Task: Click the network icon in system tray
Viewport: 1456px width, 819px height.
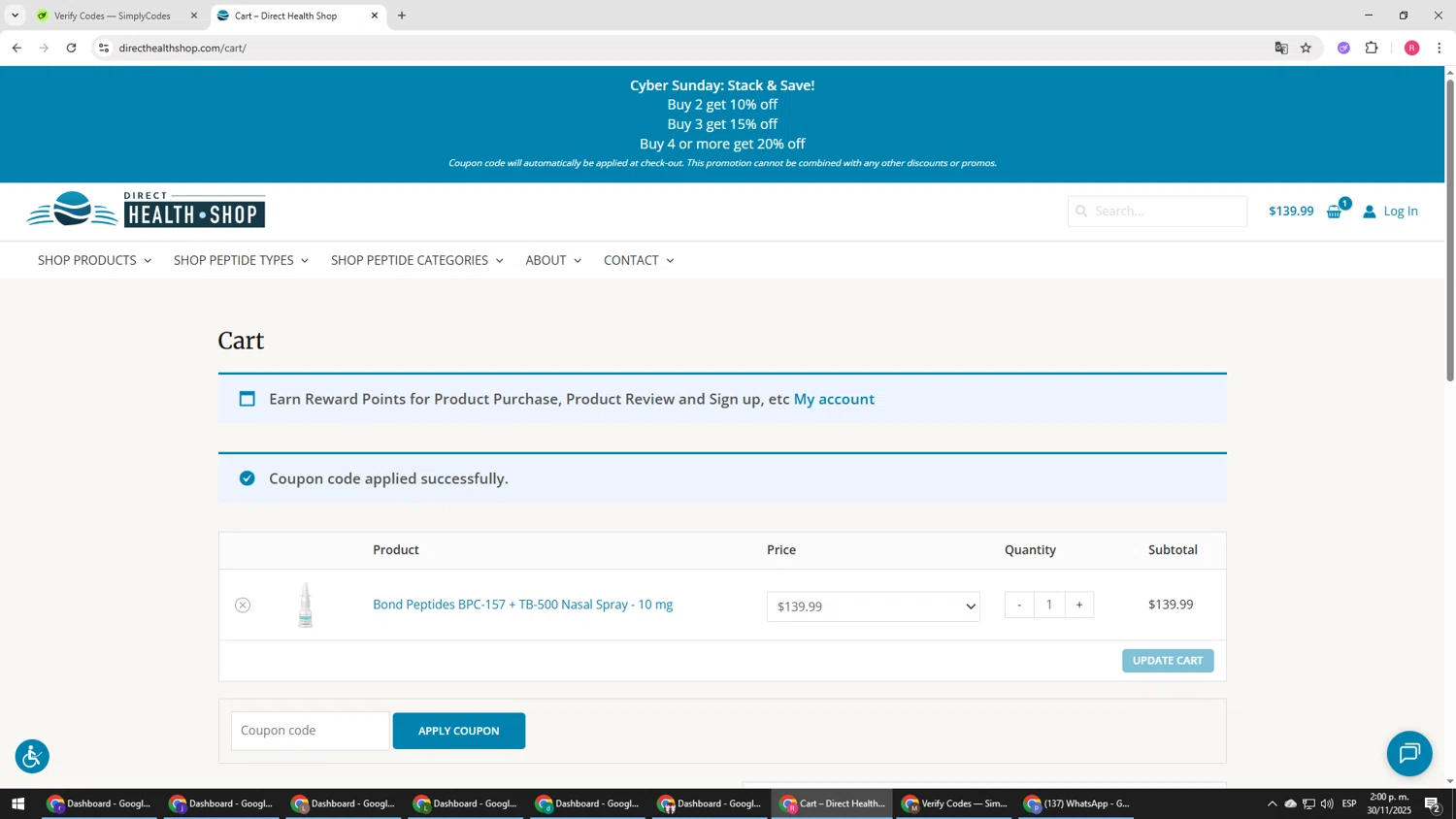Action: [x=1308, y=803]
